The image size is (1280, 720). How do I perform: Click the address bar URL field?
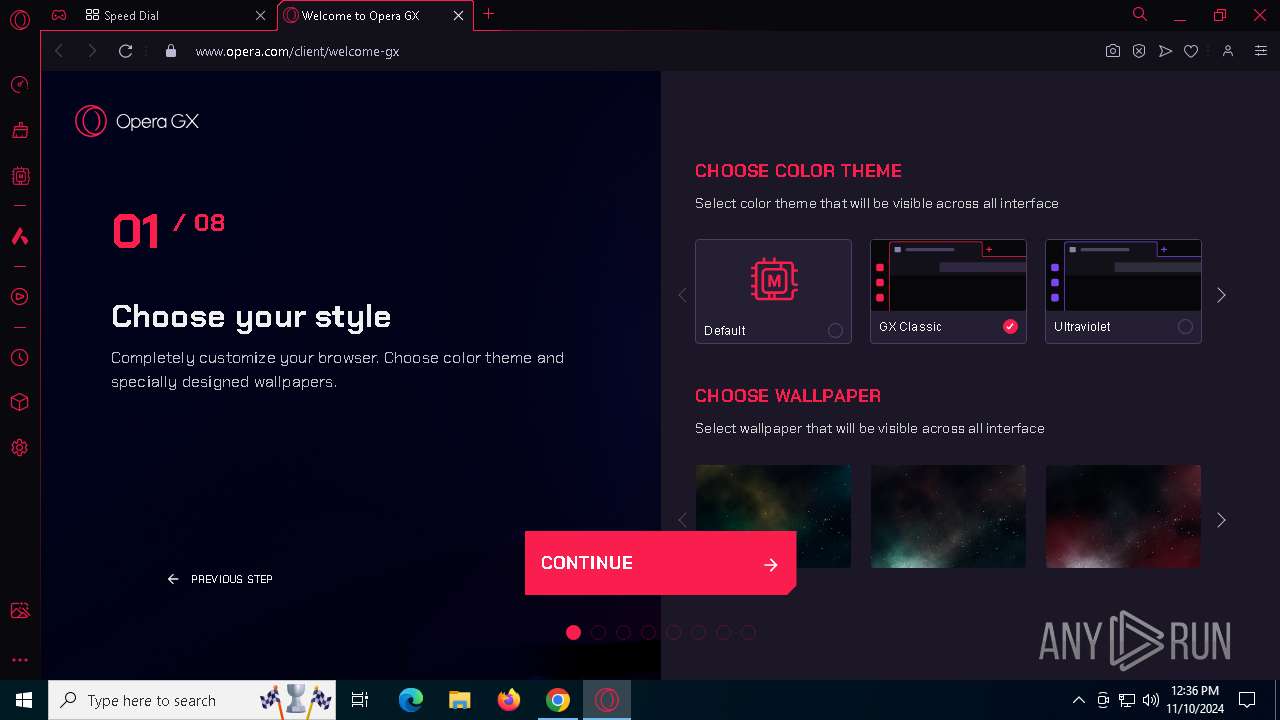click(640, 51)
